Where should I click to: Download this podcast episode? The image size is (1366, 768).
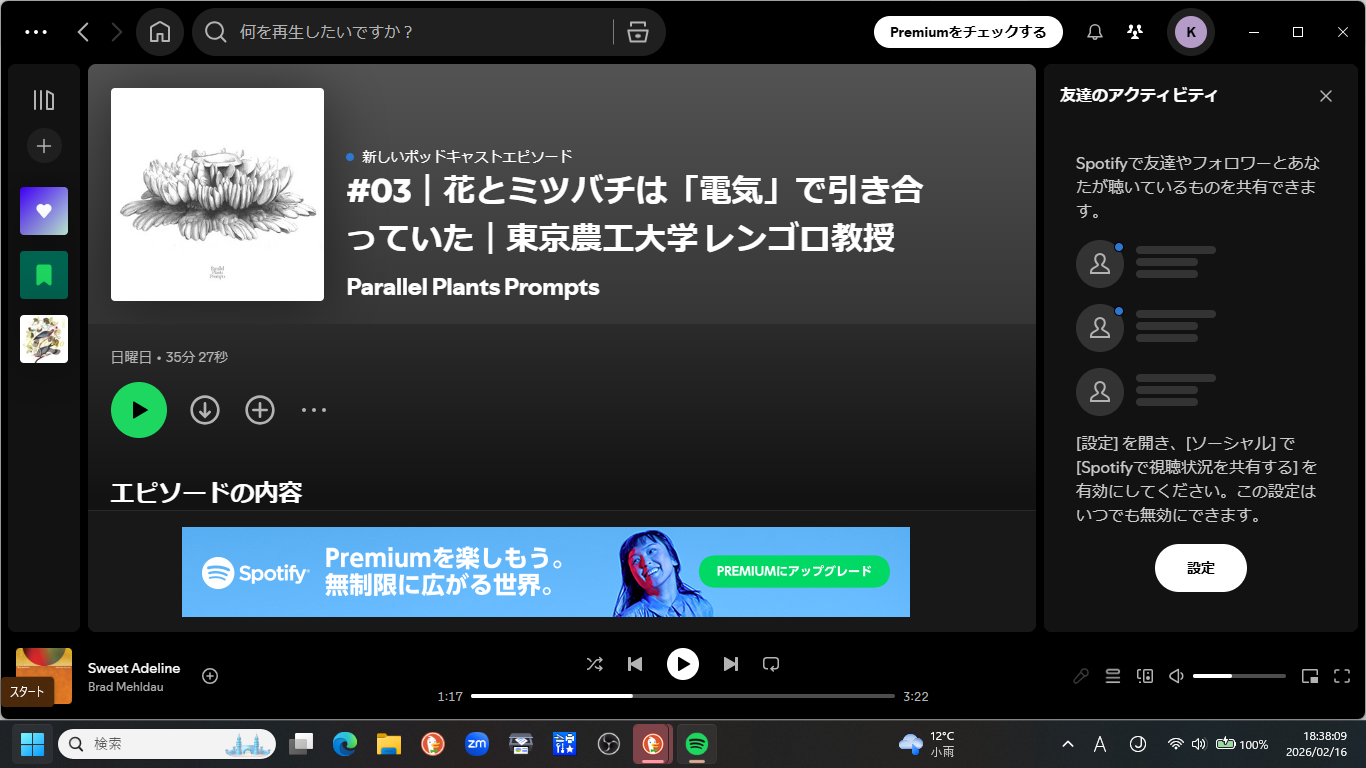click(205, 410)
